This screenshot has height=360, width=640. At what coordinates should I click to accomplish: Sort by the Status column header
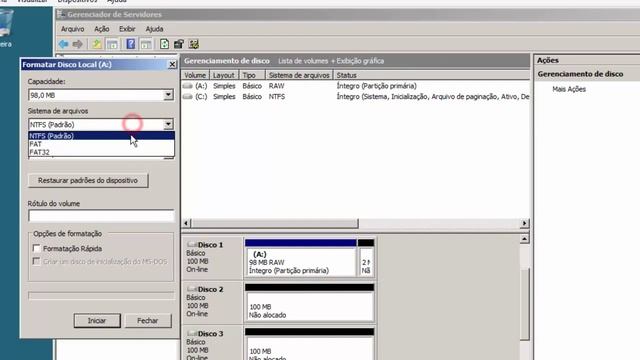[x=431, y=75]
